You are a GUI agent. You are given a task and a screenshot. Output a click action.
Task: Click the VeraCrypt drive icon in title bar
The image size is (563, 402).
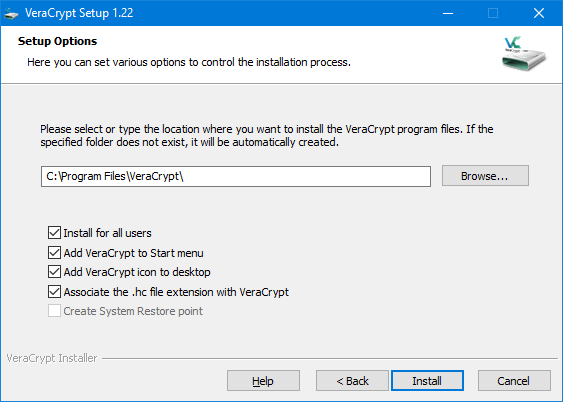[x=11, y=14]
